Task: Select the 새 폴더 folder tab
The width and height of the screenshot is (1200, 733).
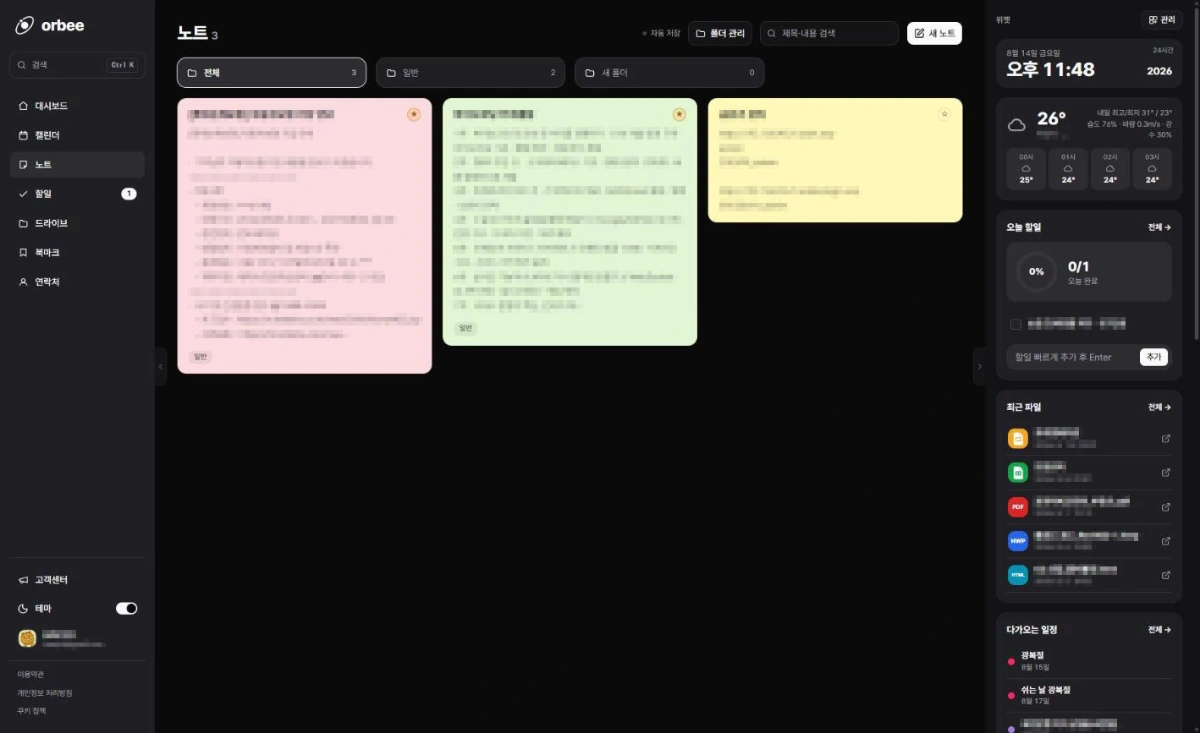Action: (x=669, y=73)
